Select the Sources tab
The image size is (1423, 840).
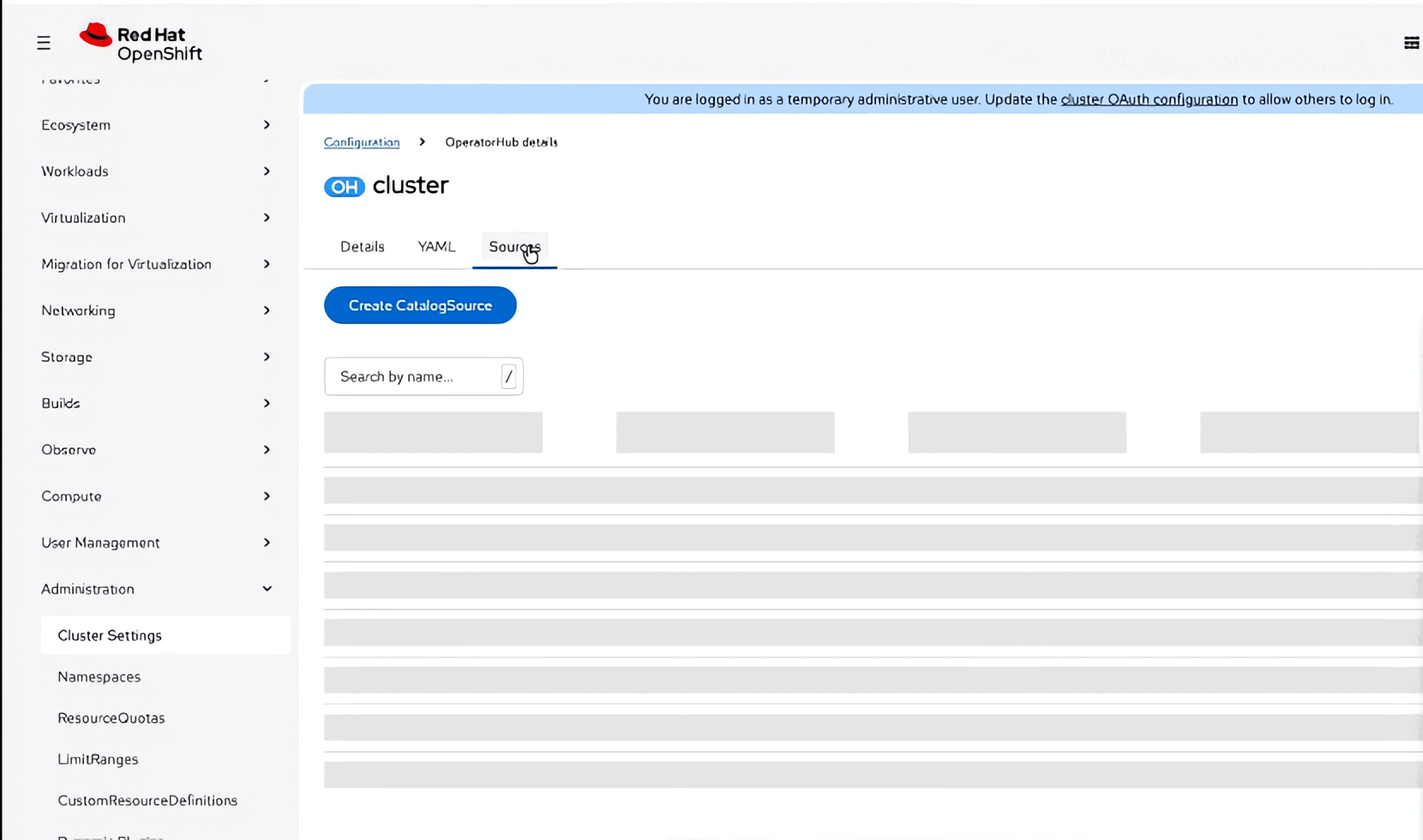point(514,247)
